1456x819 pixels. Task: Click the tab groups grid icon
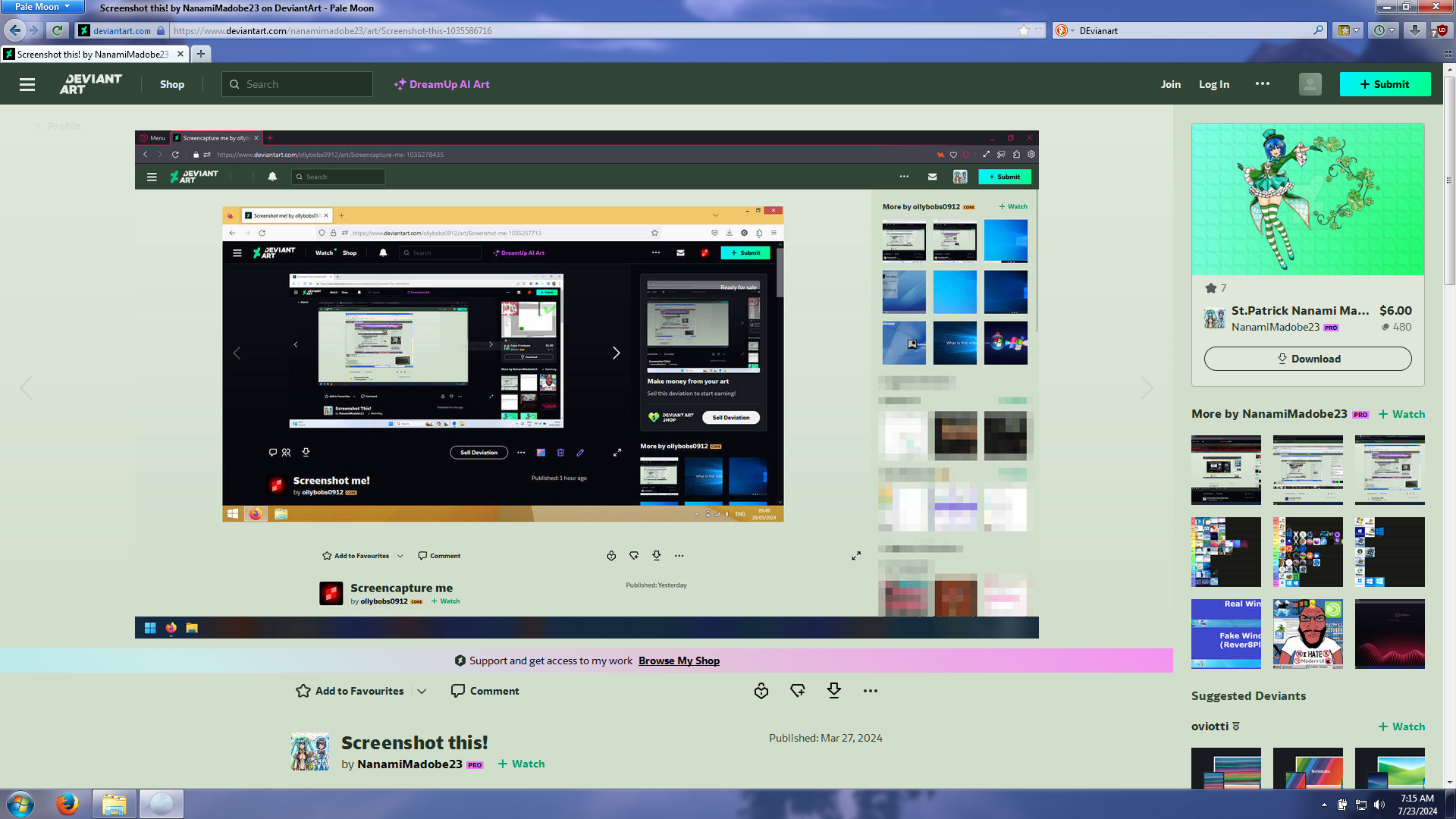[x=1448, y=54]
